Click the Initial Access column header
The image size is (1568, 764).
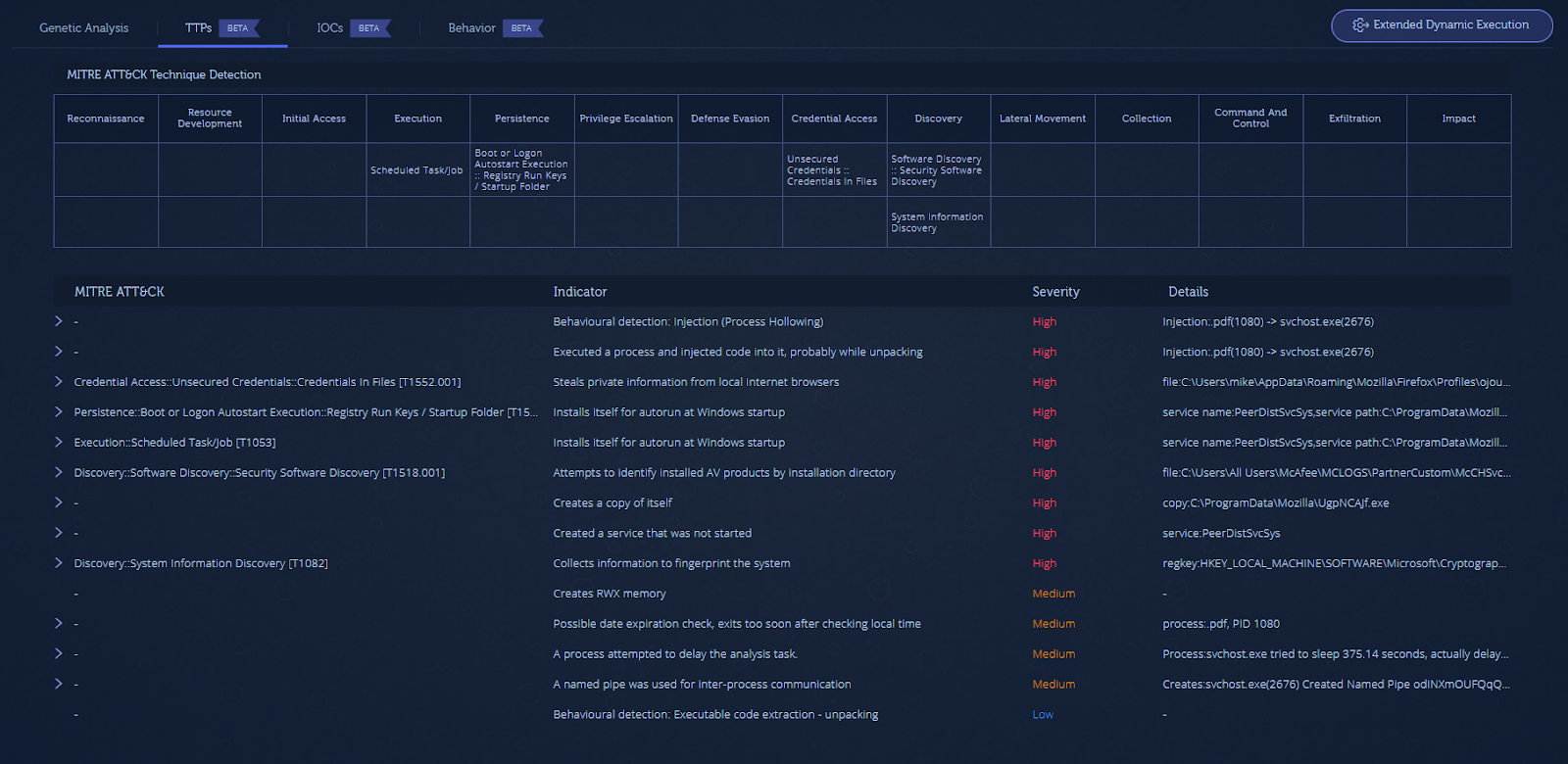pos(314,119)
